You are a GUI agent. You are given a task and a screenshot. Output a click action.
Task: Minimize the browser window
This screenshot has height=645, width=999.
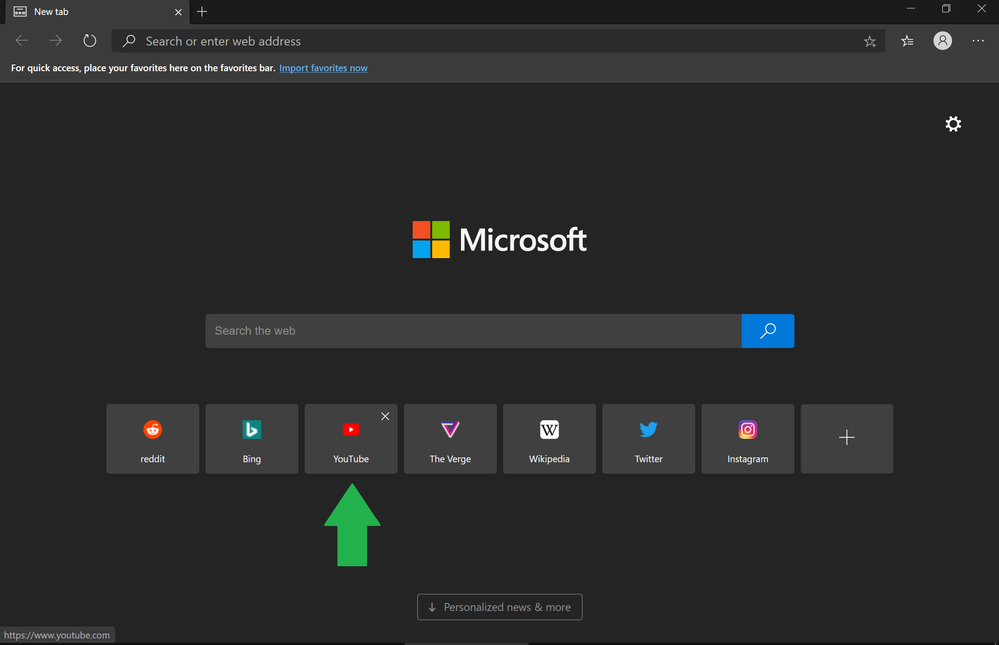910,9
